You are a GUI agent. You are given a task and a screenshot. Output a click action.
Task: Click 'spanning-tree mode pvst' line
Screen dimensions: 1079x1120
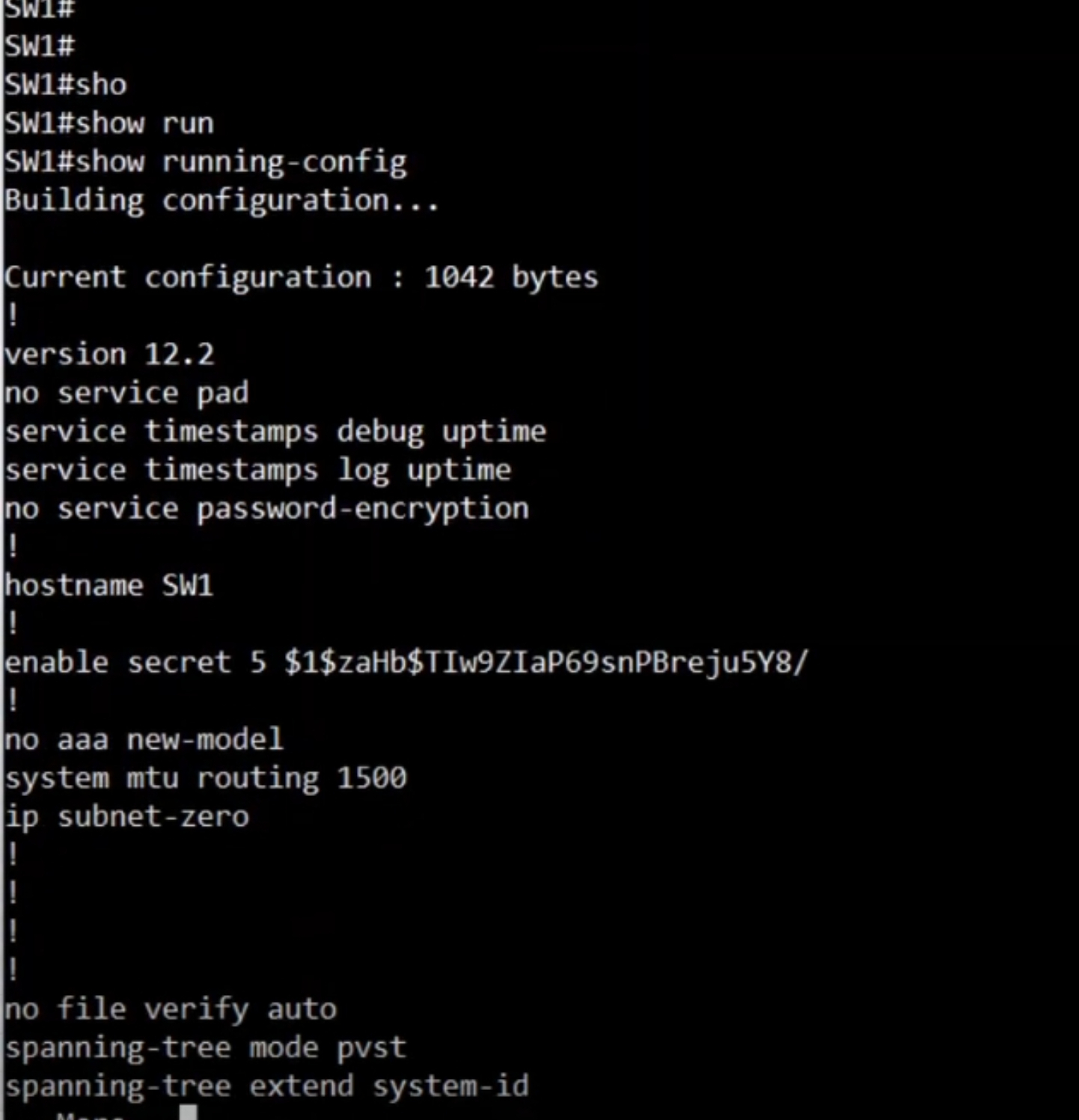pyautogui.click(x=206, y=1047)
